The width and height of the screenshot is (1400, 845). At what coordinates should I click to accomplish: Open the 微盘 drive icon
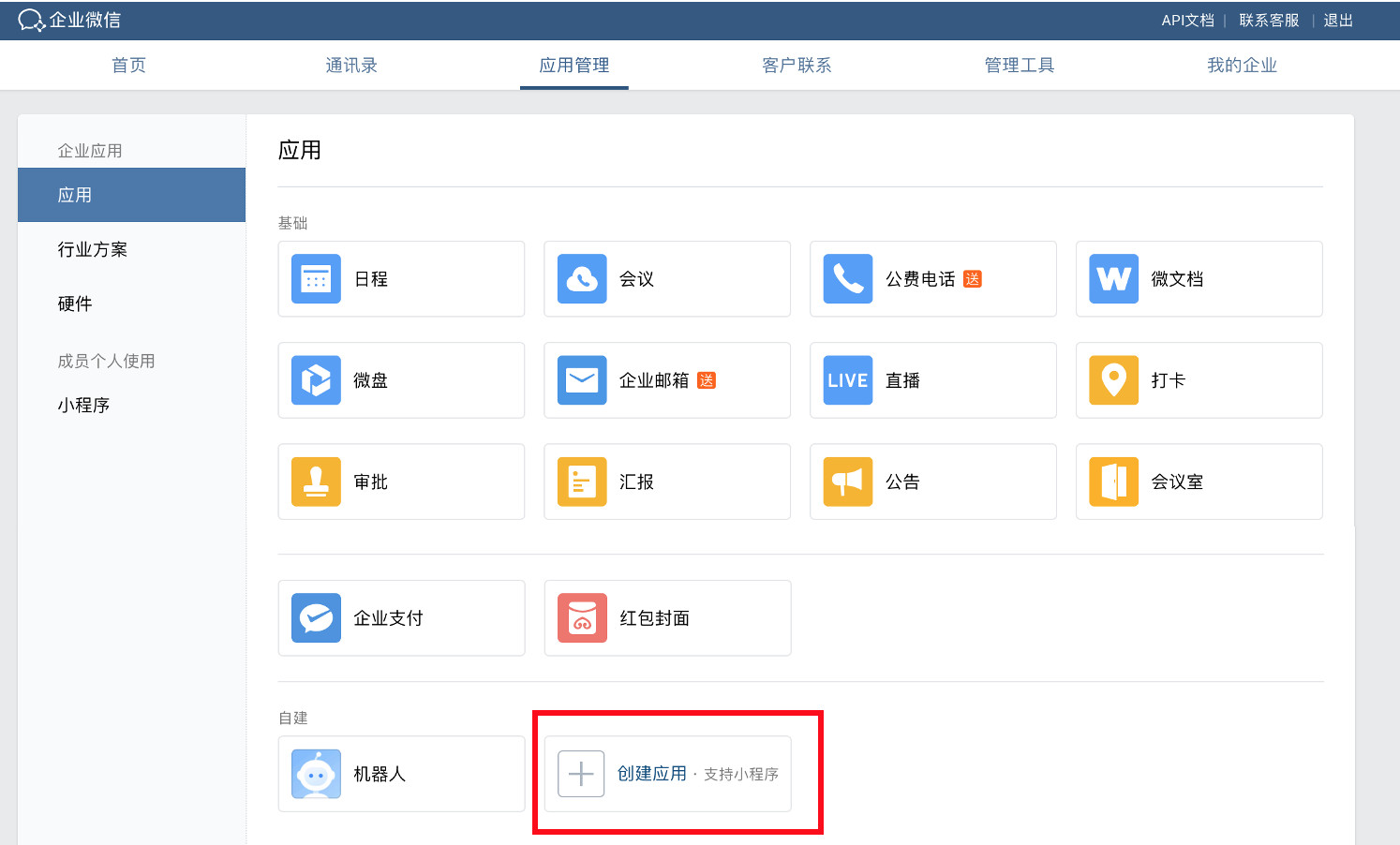coord(316,380)
